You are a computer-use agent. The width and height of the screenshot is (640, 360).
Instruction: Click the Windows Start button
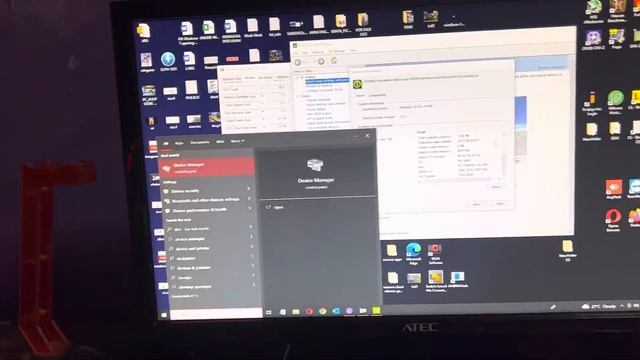pos(164,315)
